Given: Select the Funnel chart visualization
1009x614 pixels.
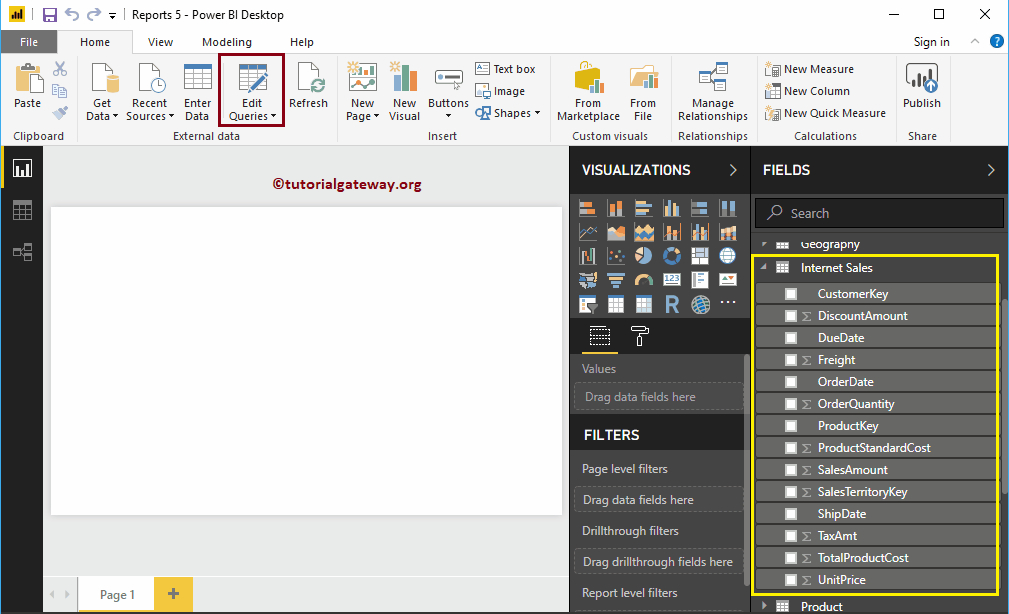Looking at the screenshot, I should [616, 279].
